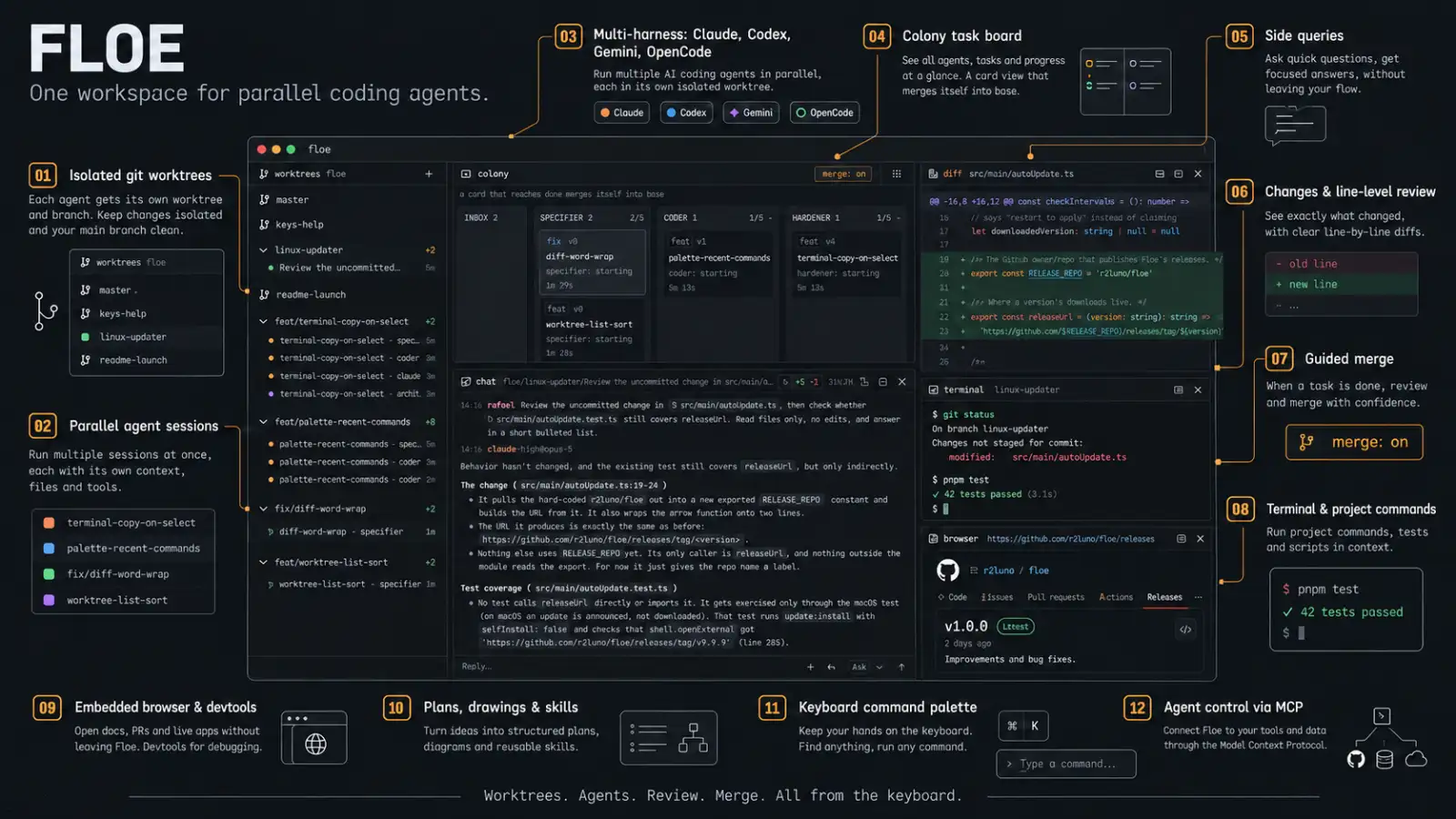This screenshot has width=1456, height=819.
Task: Switch to the Code tab in browser
Action: (953, 597)
